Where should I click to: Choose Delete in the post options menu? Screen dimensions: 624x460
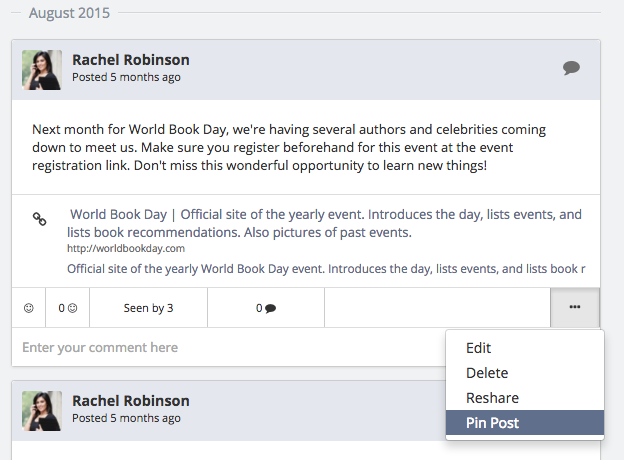[x=487, y=373]
